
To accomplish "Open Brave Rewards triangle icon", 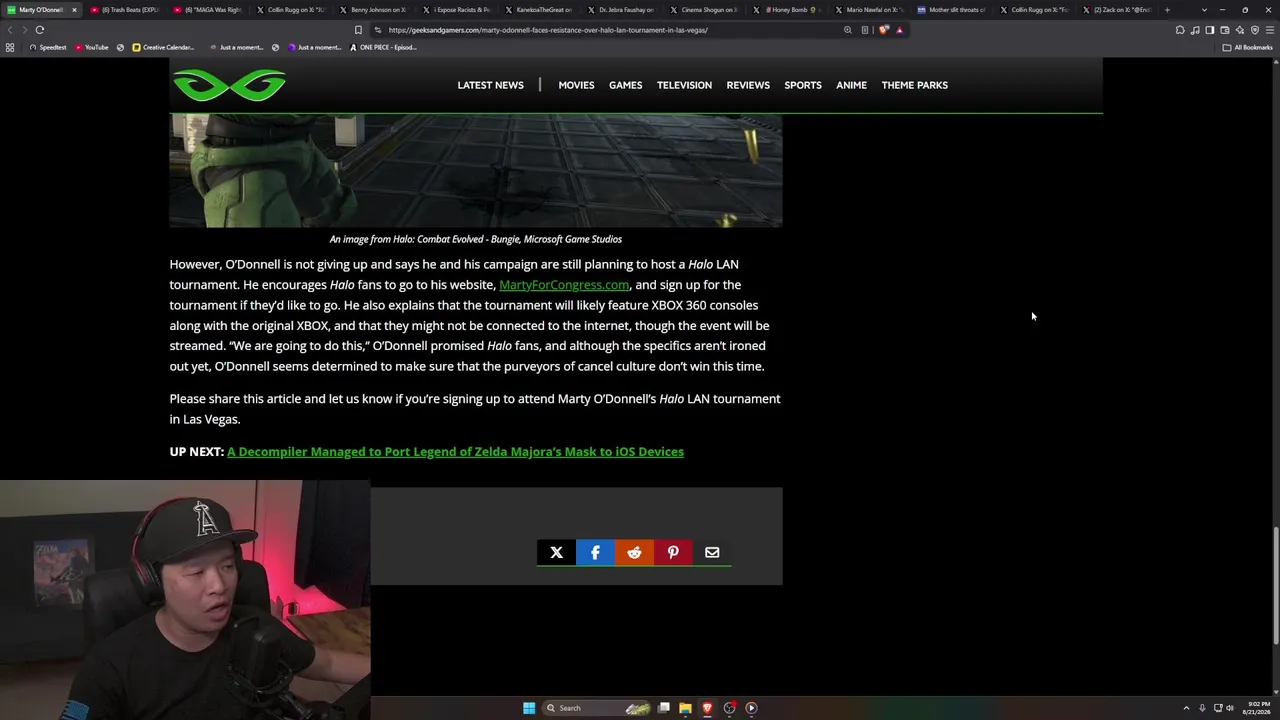I will click(x=899, y=30).
